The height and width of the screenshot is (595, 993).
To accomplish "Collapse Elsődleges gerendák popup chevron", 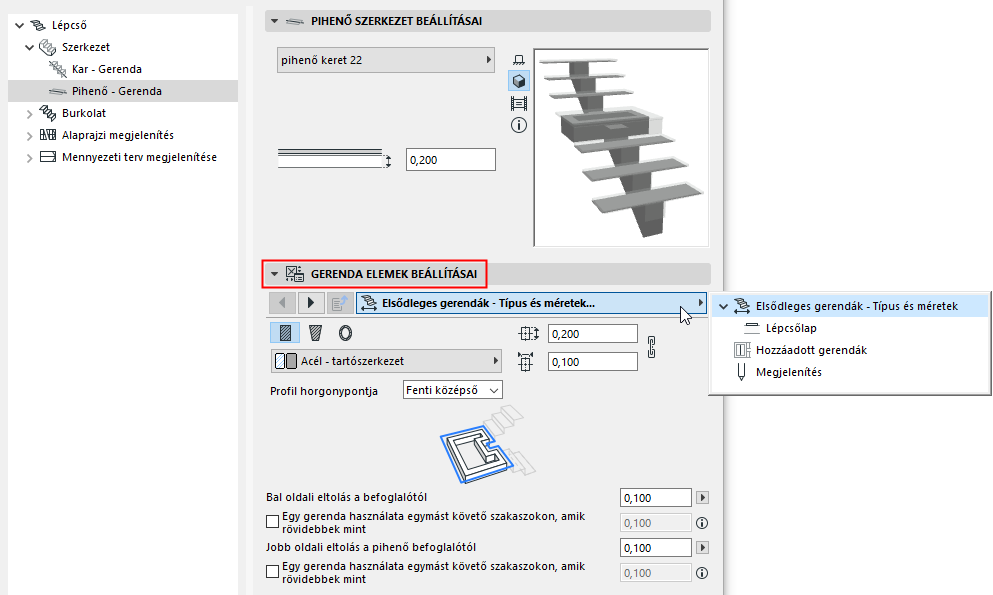I will click(x=723, y=306).
